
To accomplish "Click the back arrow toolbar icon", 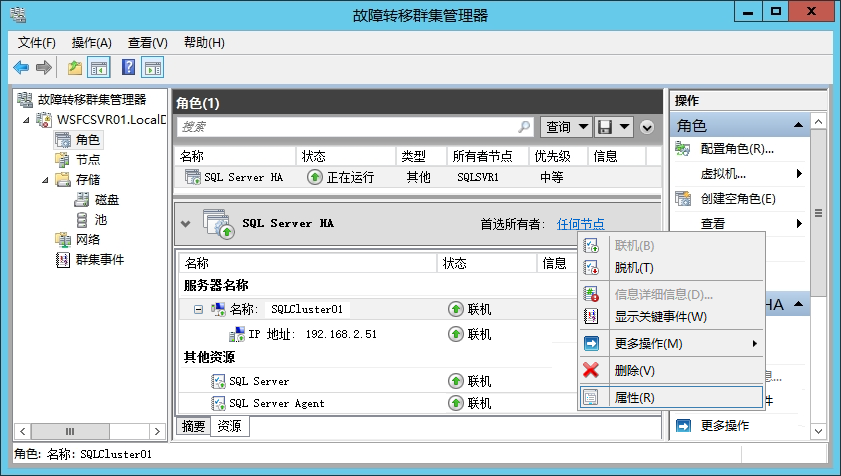I will pos(21,68).
